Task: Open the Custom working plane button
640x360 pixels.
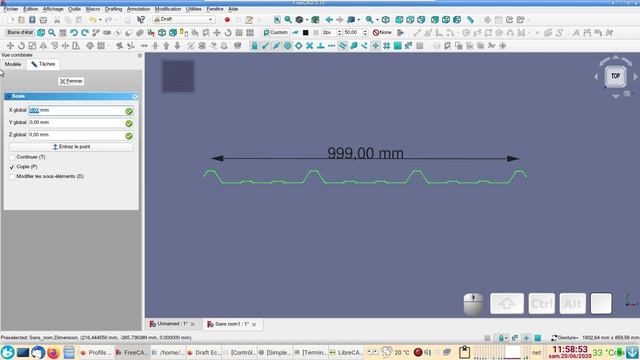Action: click(276, 32)
